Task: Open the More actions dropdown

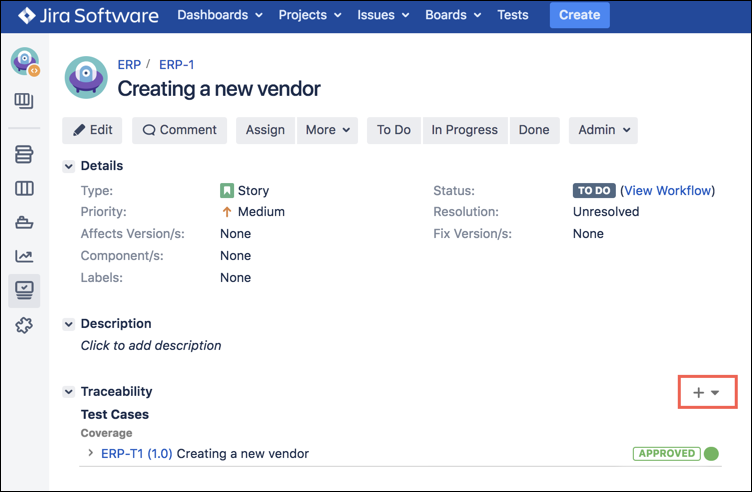Action: pos(328,130)
